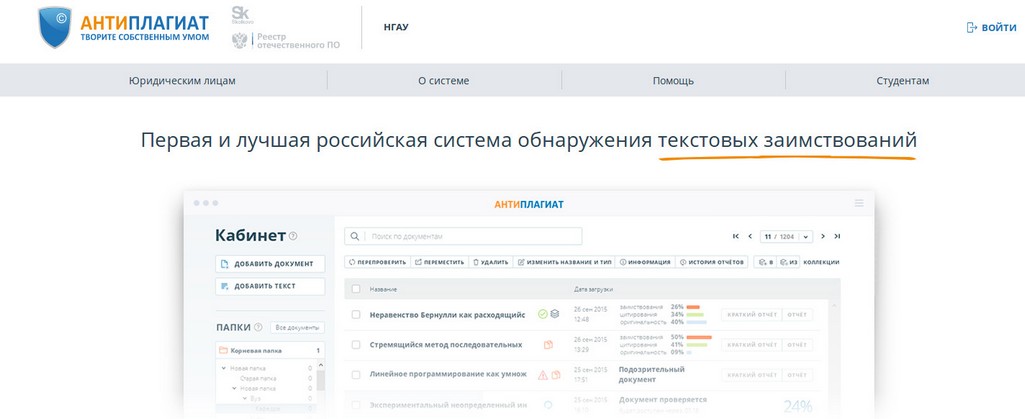Expand the Корневая папка folder
This screenshot has width=1025, height=419.
[x=224, y=351]
